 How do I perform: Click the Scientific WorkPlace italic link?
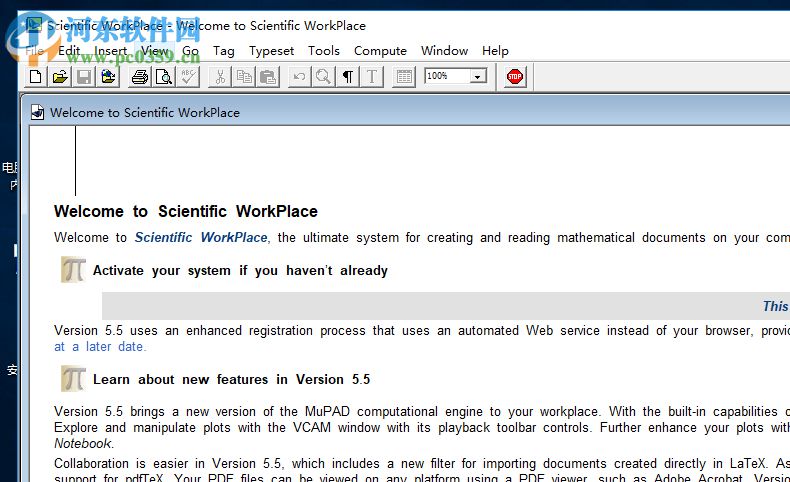pyautogui.click(x=201, y=237)
